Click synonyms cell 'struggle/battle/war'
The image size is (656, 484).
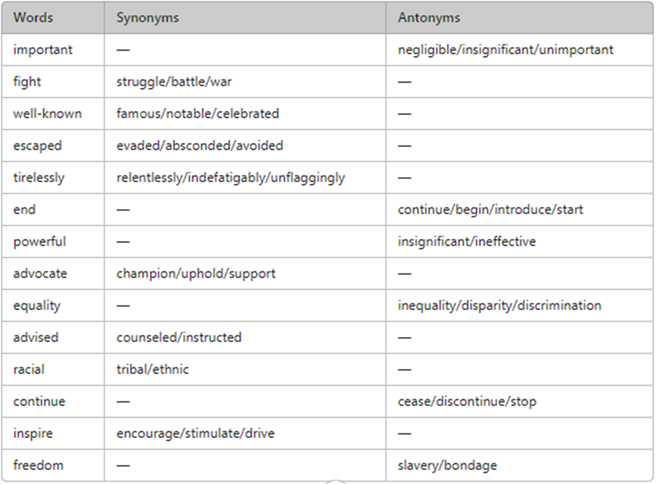coord(174,82)
